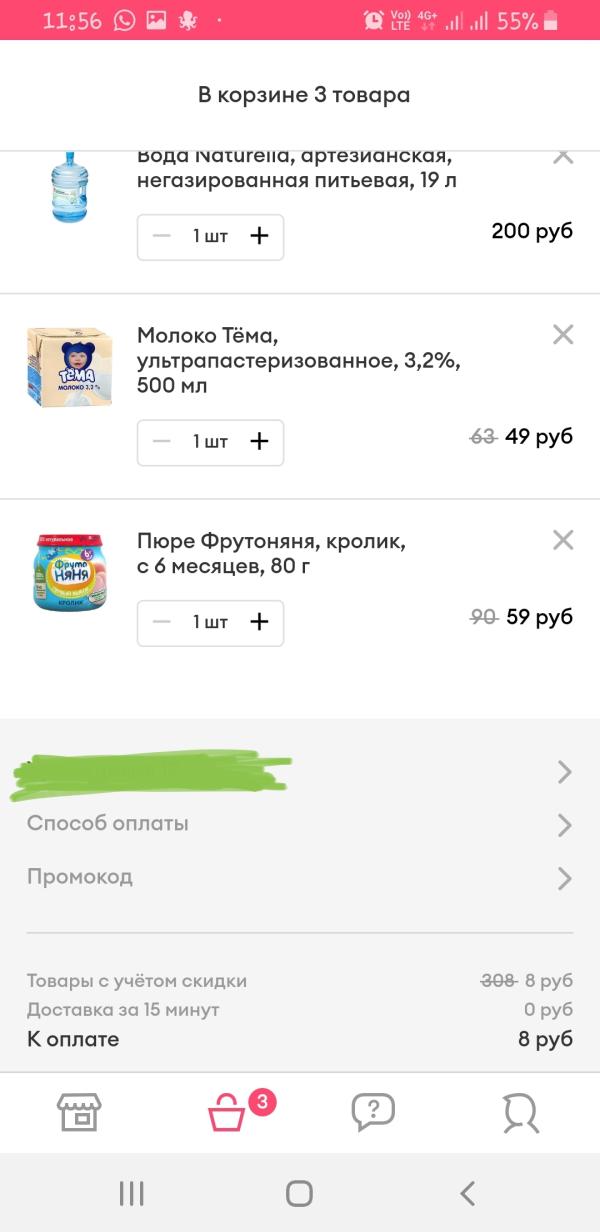Tap the Фрутоняня puree jar thumbnail
This screenshot has width=600, height=1232.
[69, 572]
